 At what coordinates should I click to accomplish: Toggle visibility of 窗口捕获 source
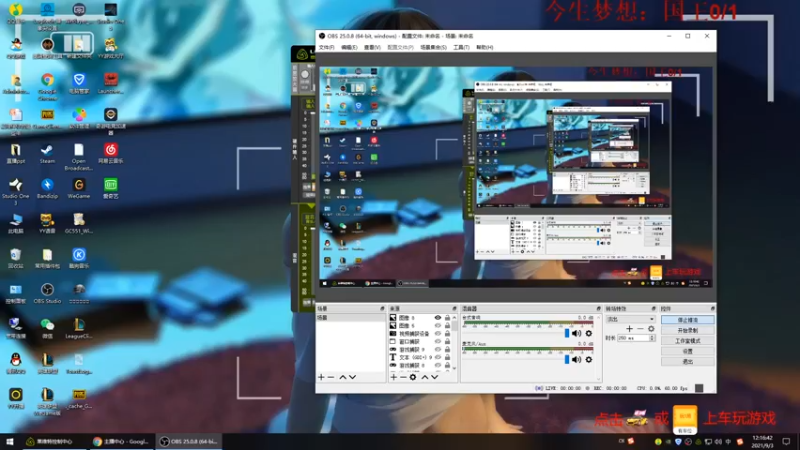[438, 341]
